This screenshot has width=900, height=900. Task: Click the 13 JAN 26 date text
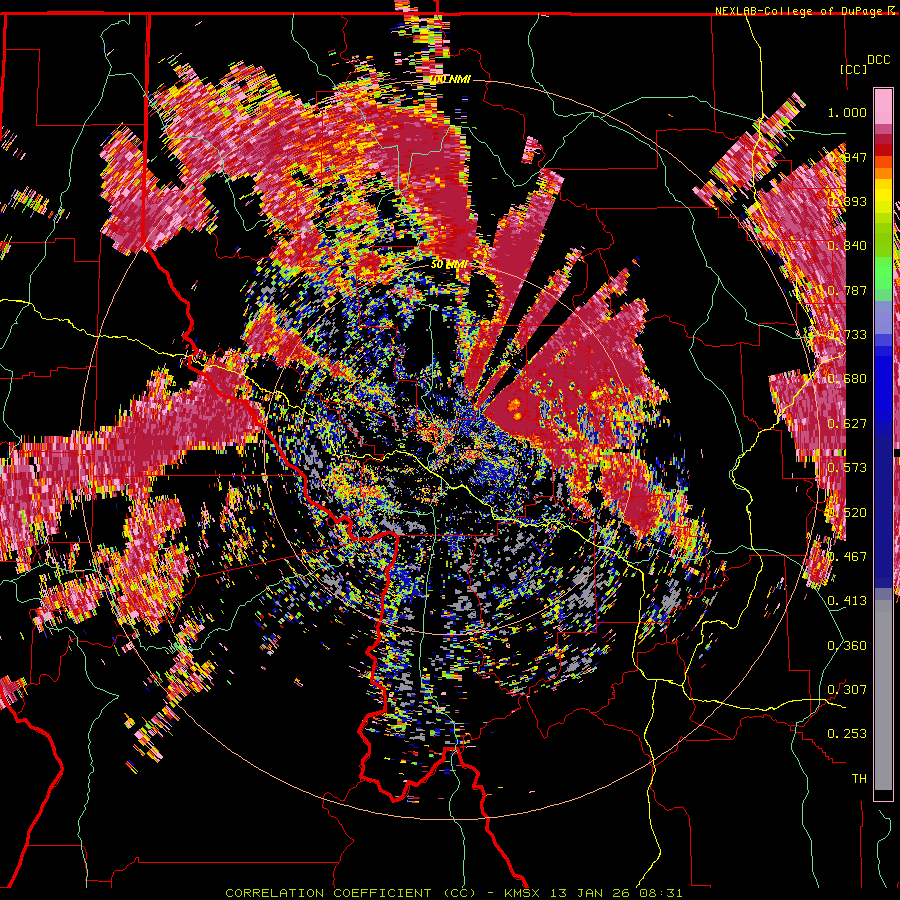click(x=589, y=893)
